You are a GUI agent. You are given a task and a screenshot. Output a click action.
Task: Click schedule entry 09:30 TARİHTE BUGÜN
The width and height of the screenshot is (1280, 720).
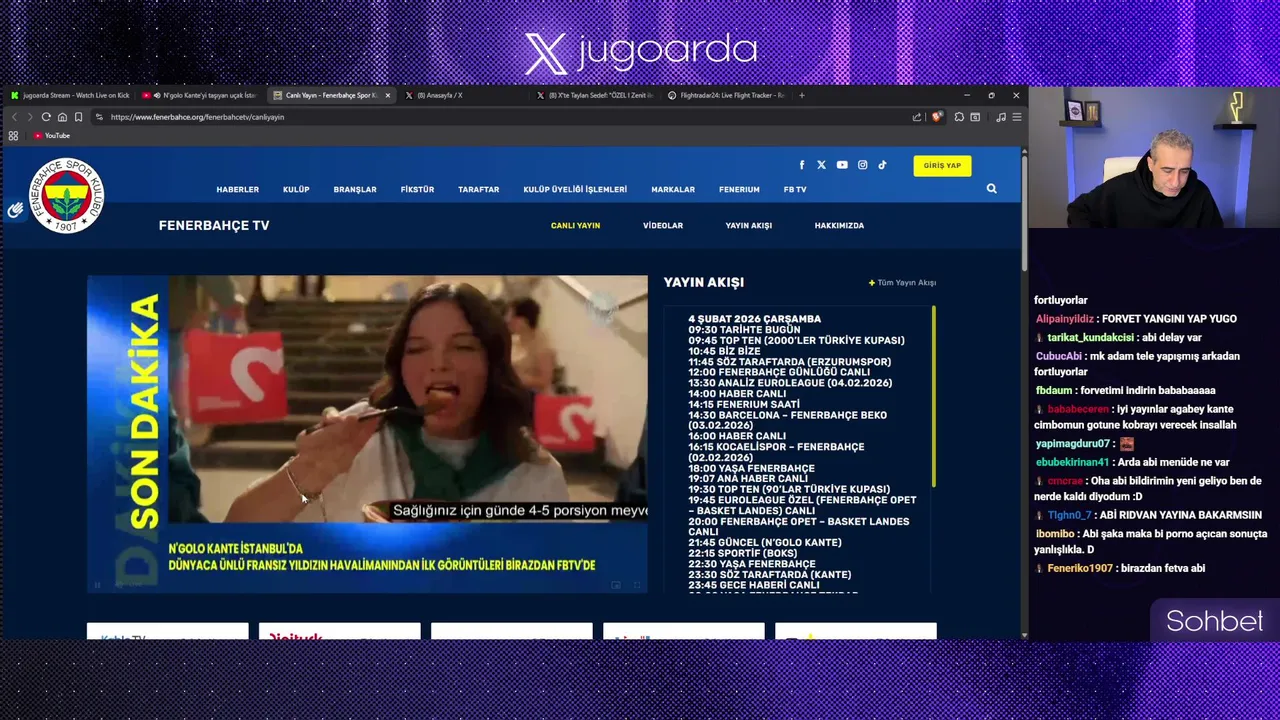pos(744,330)
